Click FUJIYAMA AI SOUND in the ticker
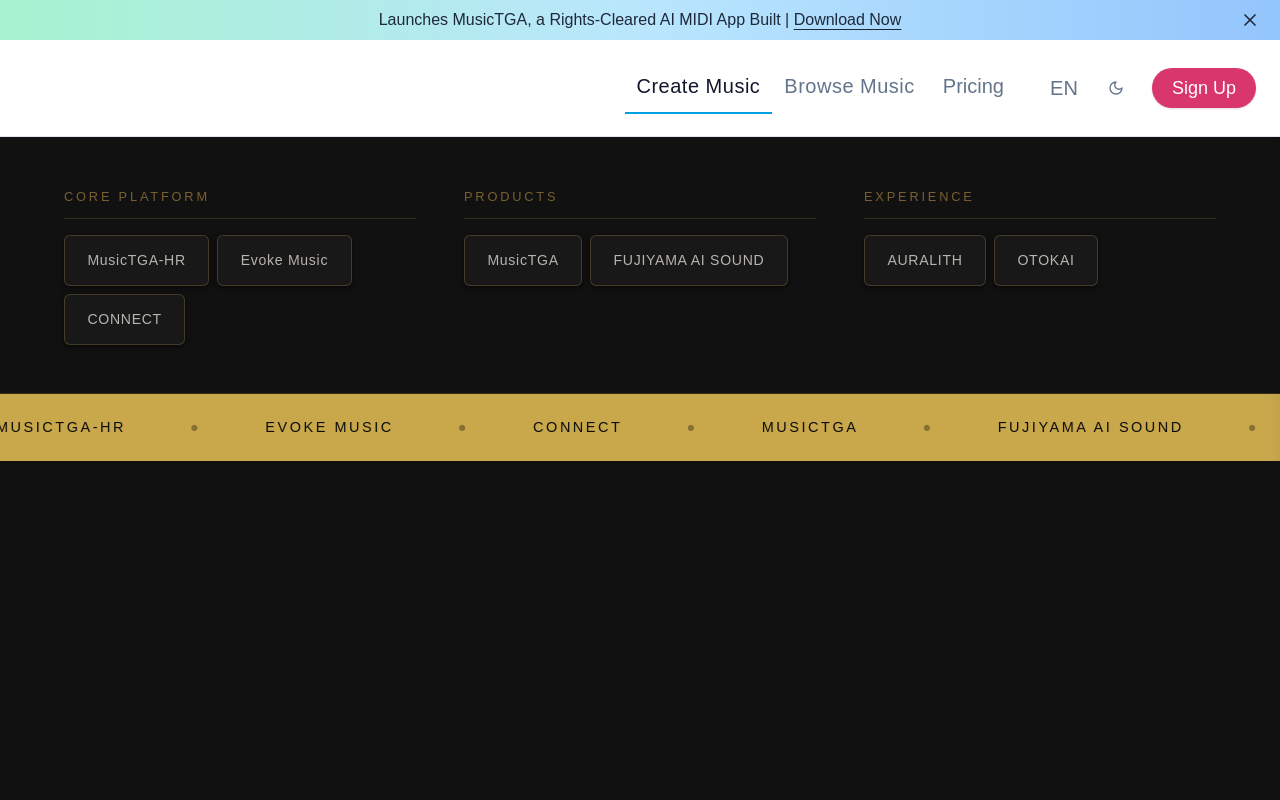The image size is (1280, 800). 1090,427
